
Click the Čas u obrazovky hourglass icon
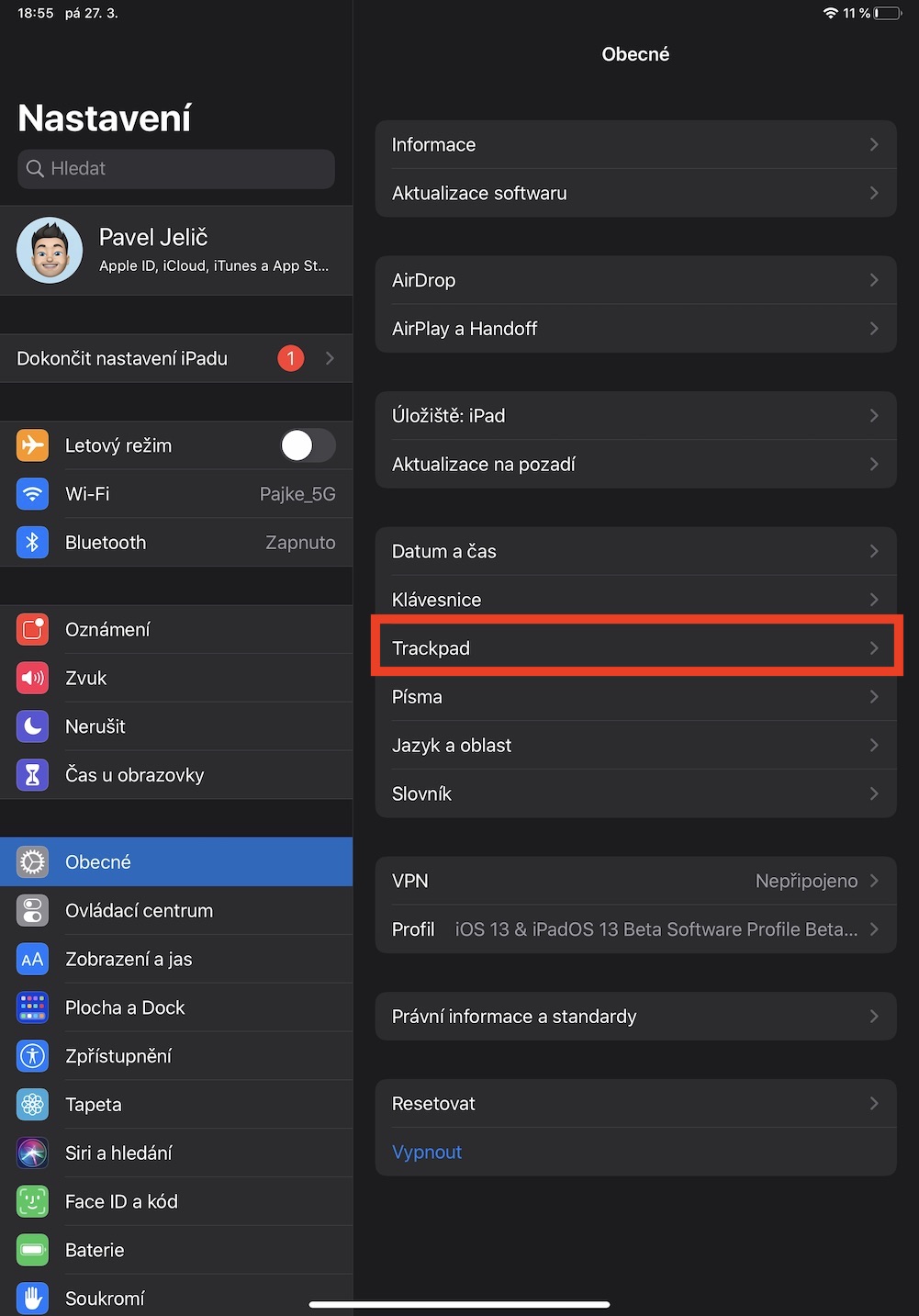pyautogui.click(x=32, y=775)
